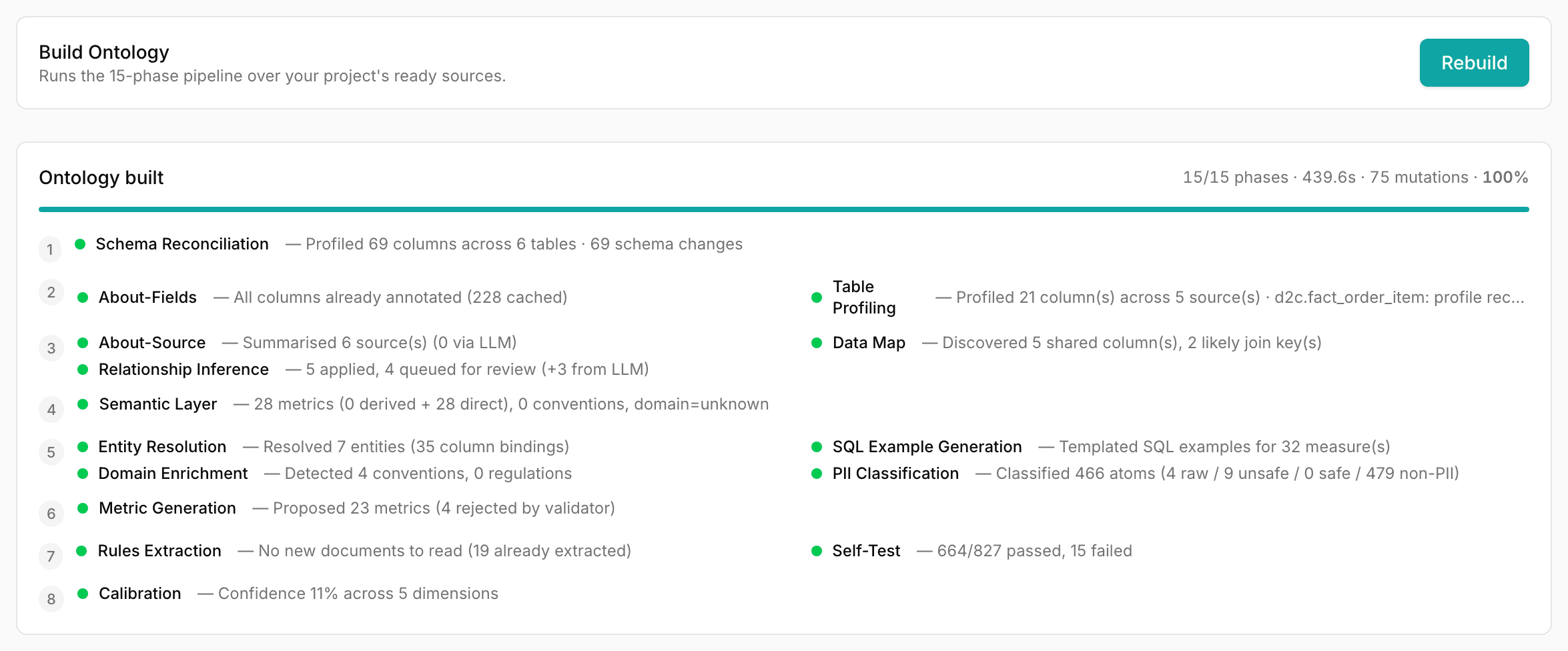Click the green dot beside Self-Test
The image size is (1568, 651).
817,551
